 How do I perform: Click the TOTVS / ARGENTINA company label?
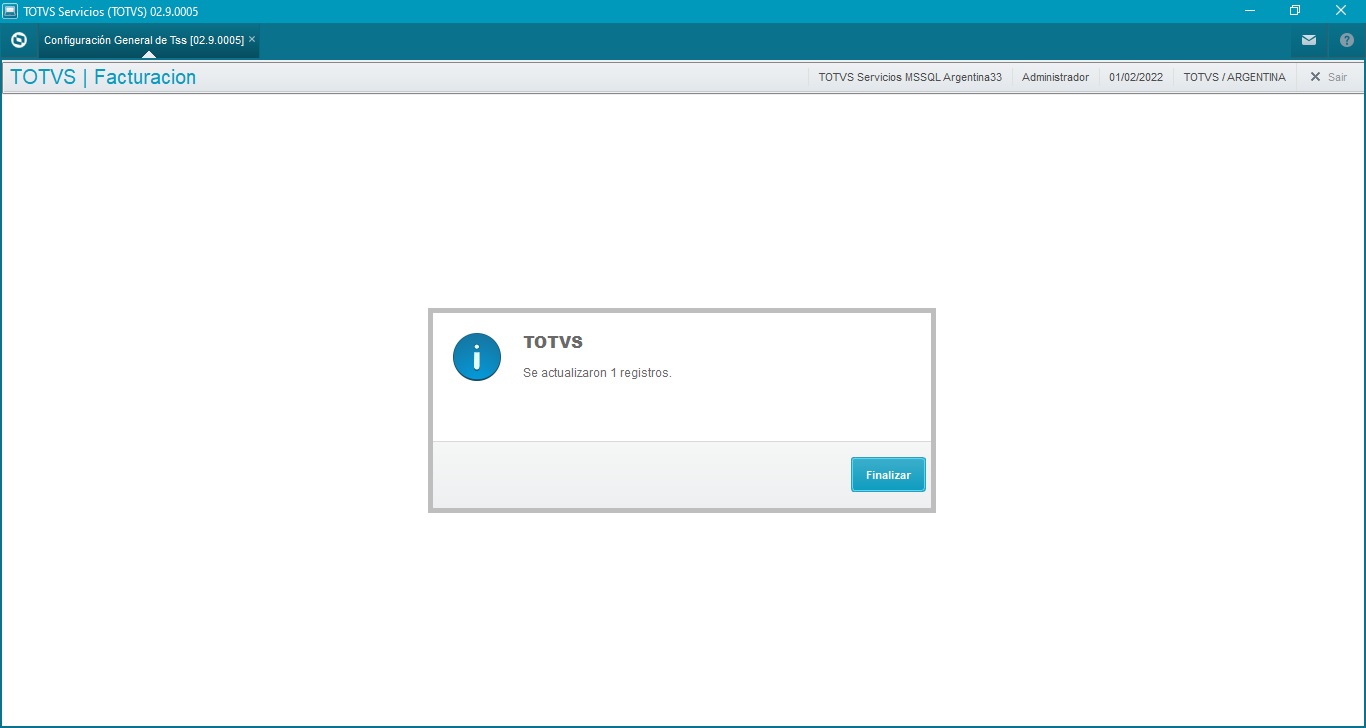point(1234,77)
